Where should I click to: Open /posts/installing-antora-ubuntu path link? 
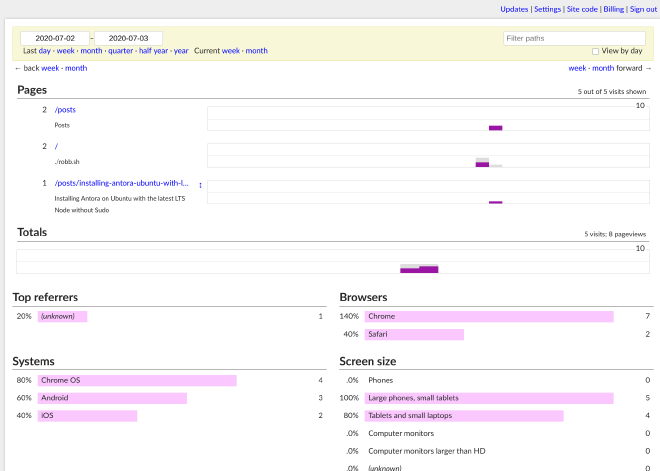tap(122, 183)
